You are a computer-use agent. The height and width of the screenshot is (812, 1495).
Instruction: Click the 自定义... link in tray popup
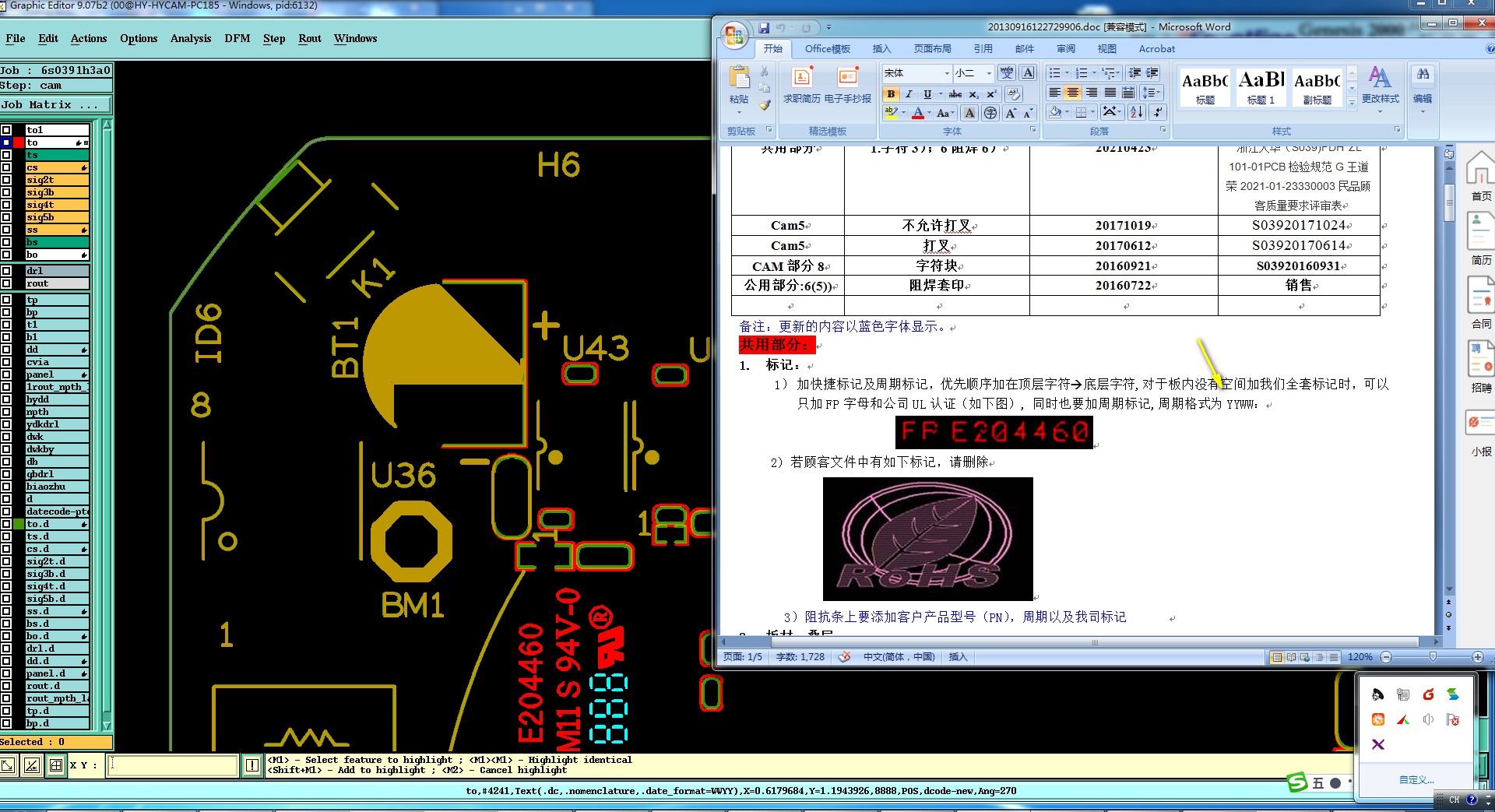click(1416, 779)
